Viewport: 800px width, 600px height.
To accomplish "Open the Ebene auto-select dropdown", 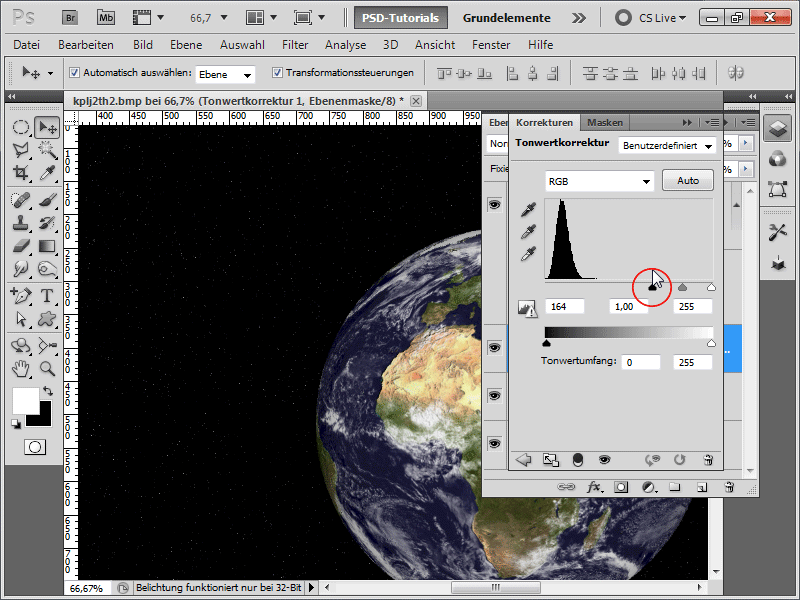I will 225,74.
